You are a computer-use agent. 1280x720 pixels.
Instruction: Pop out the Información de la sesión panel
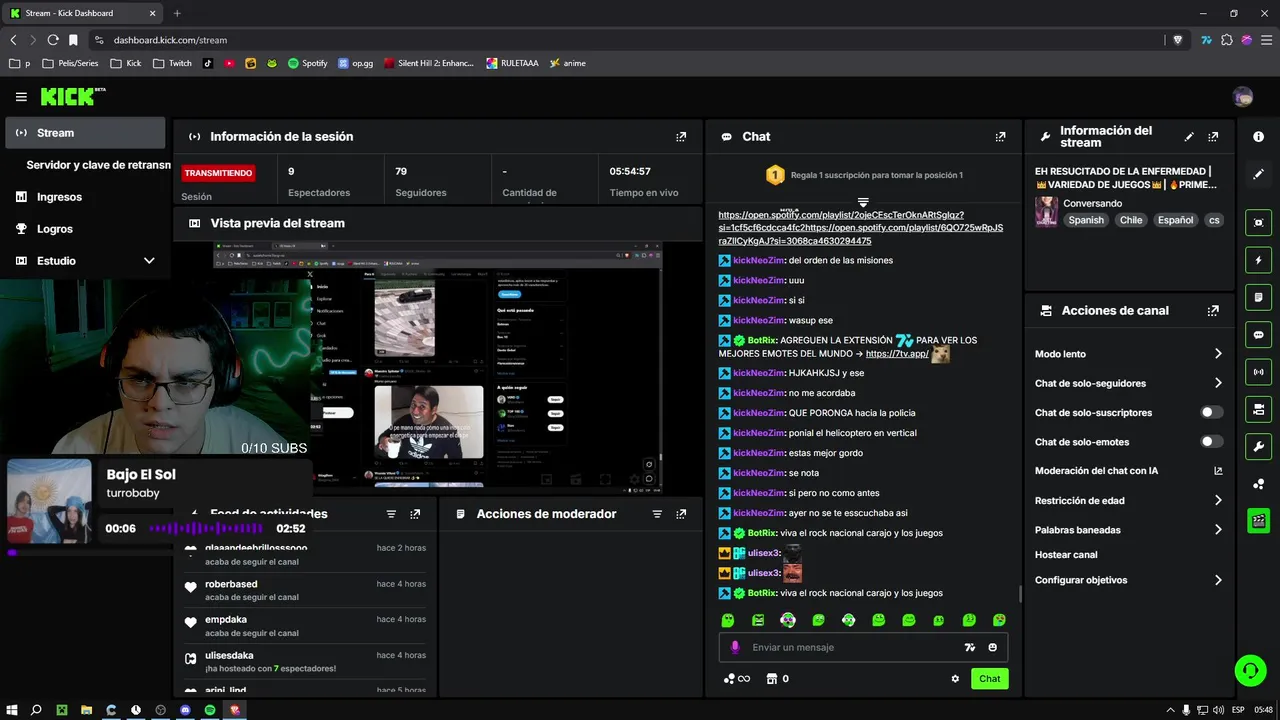point(681,137)
